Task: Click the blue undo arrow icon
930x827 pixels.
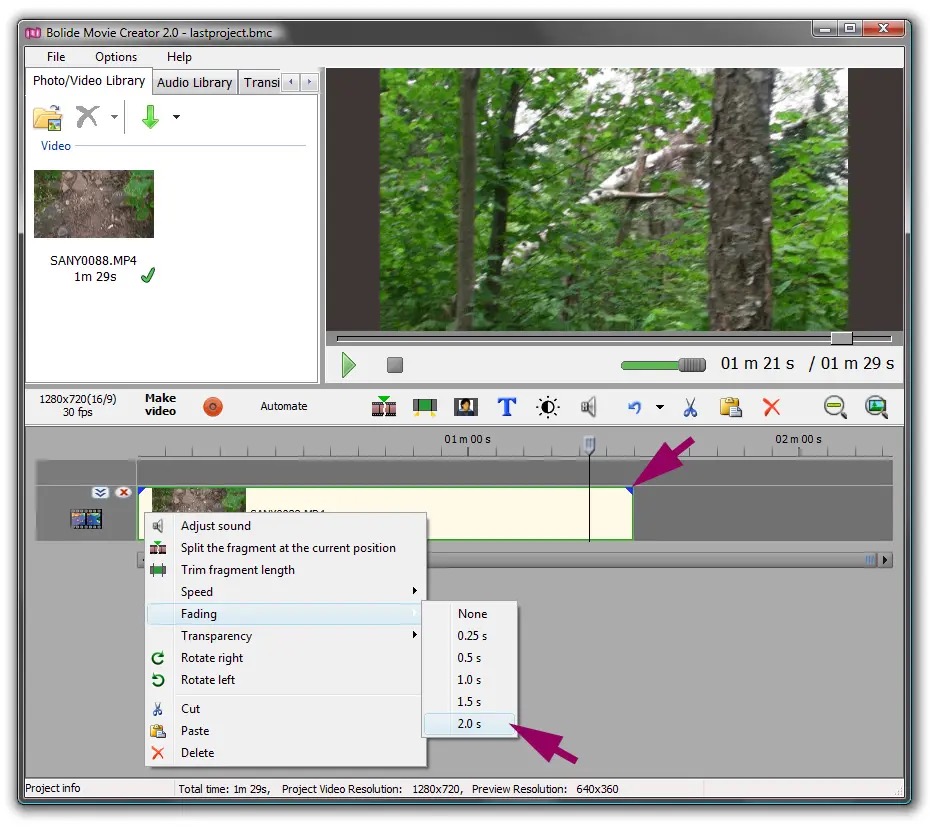Action: point(635,407)
